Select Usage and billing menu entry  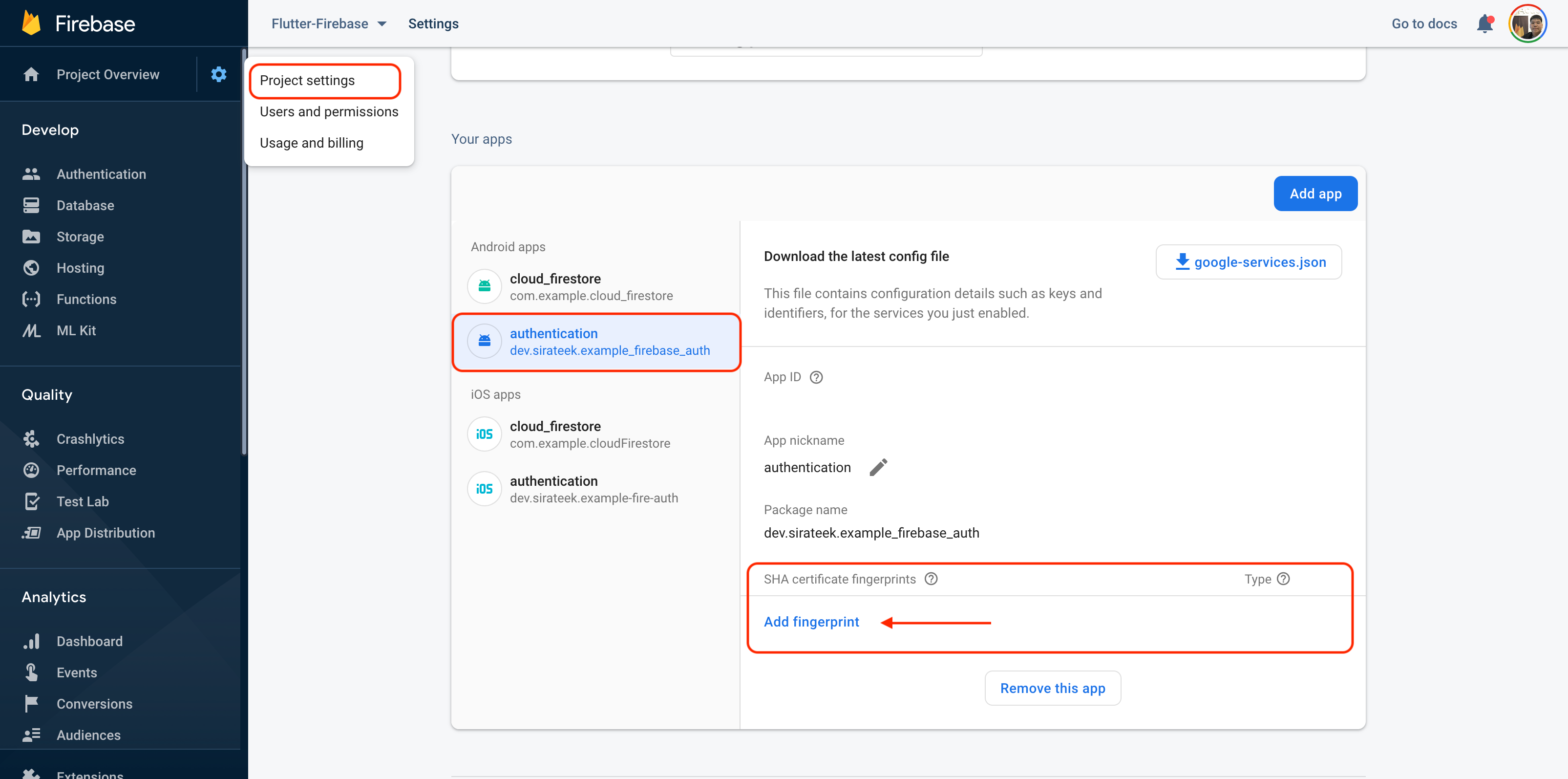pyautogui.click(x=311, y=143)
